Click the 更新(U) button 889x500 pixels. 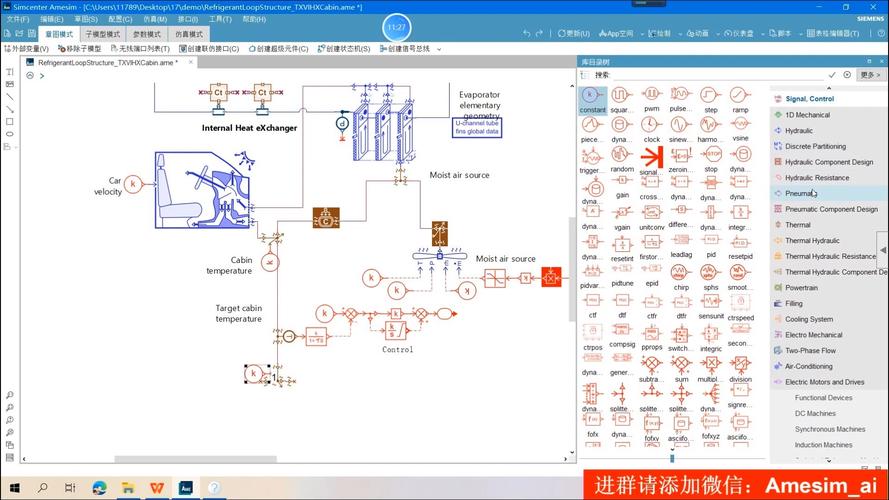click(574, 33)
